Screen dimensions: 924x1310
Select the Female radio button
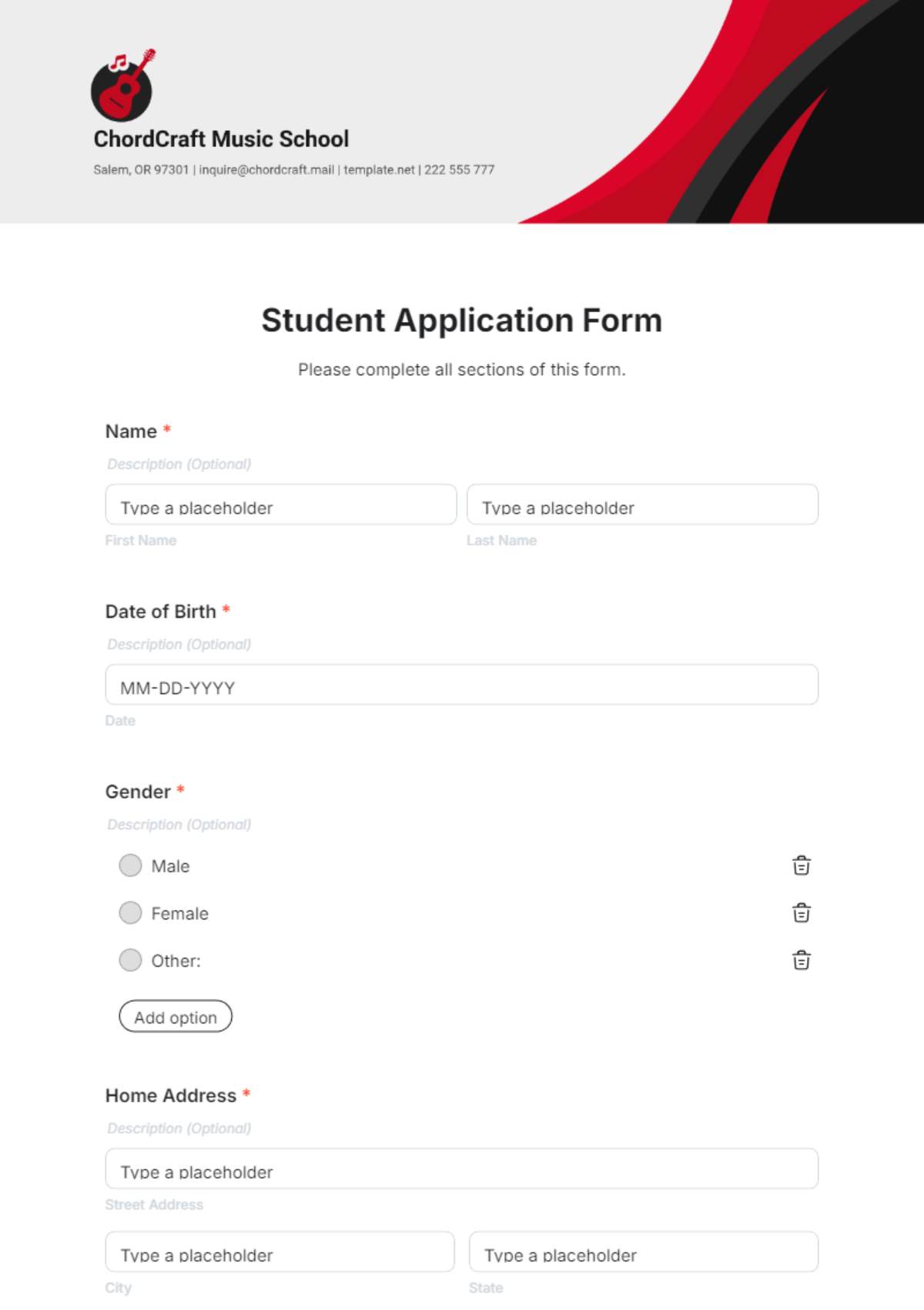tap(131, 913)
